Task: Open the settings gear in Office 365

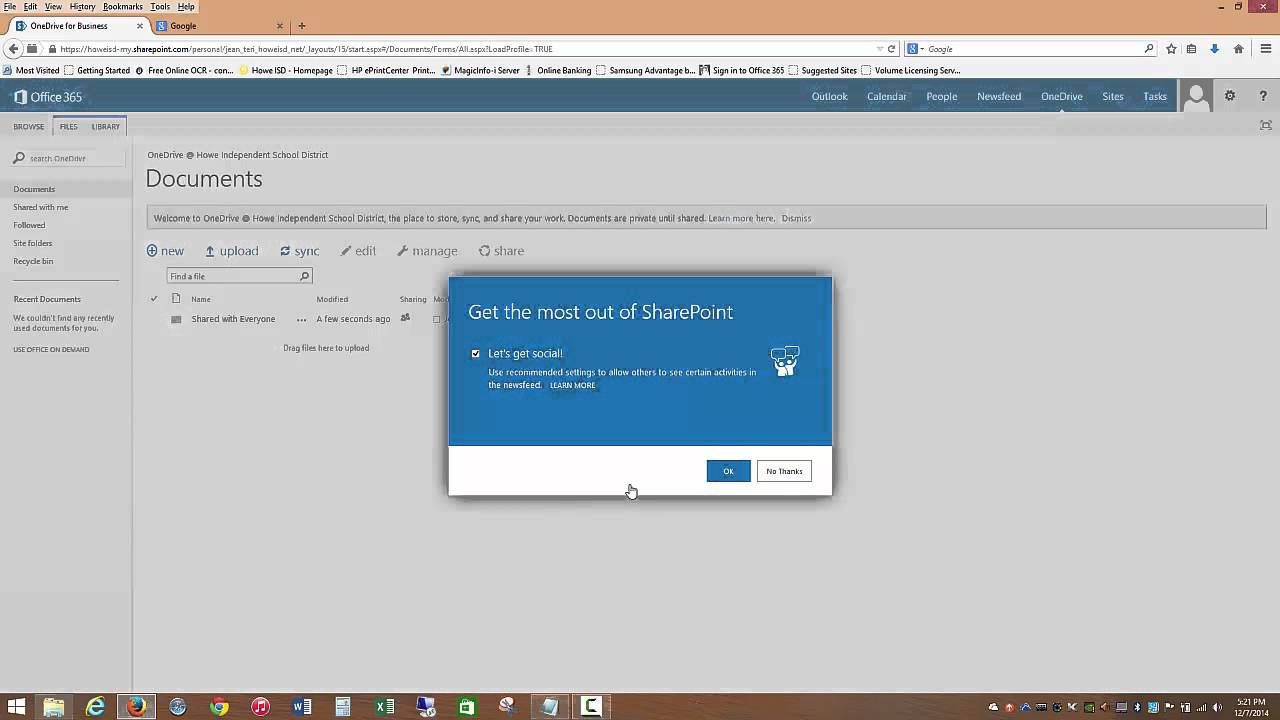Action: click(1230, 97)
